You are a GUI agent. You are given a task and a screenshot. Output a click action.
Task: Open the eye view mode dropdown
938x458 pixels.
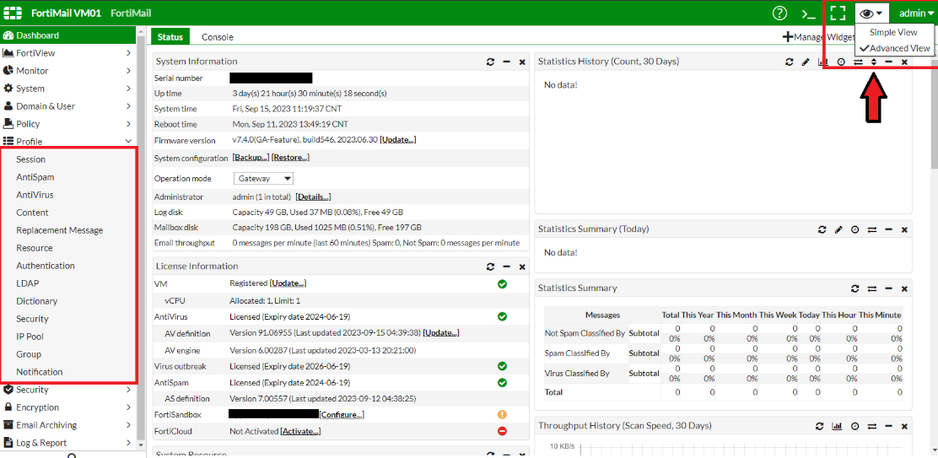[872, 13]
